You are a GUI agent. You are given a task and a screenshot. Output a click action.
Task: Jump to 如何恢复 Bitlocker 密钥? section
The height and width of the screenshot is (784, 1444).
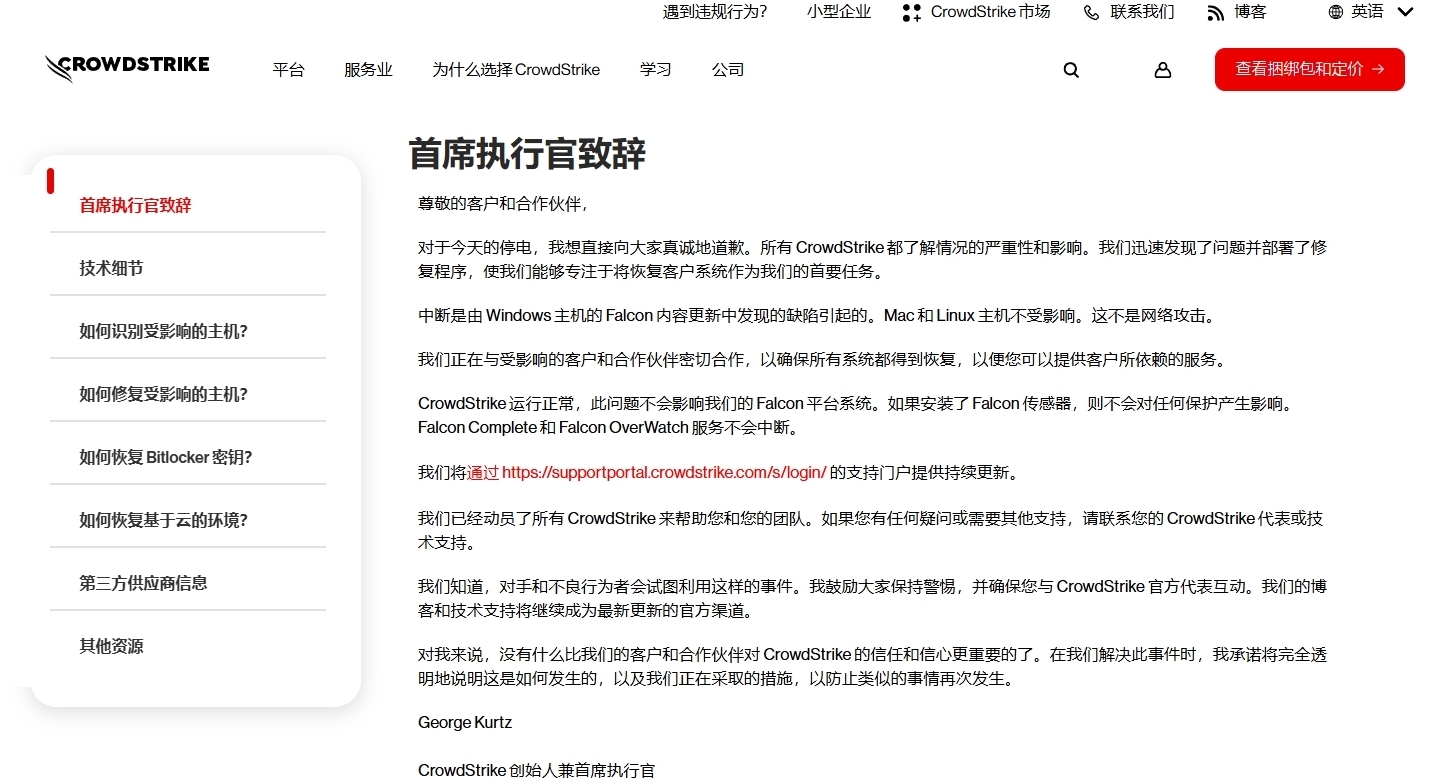[x=166, y=457]
